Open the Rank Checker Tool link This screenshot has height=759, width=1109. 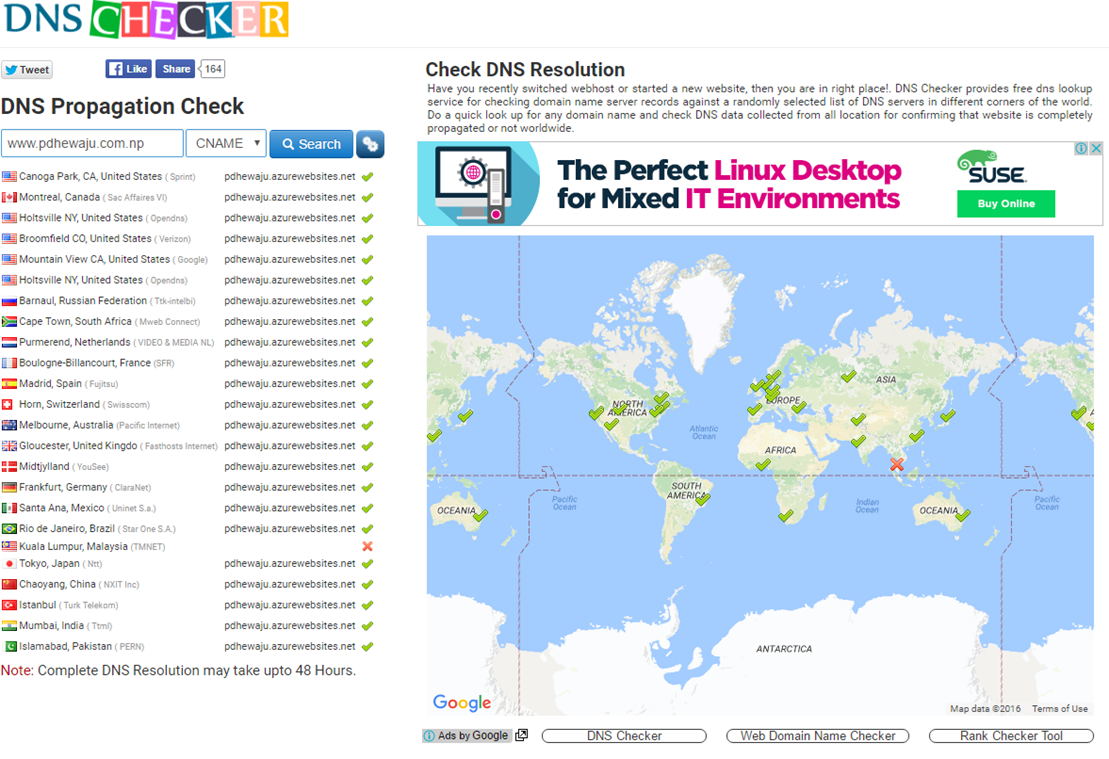click(x=1011, y=736)
